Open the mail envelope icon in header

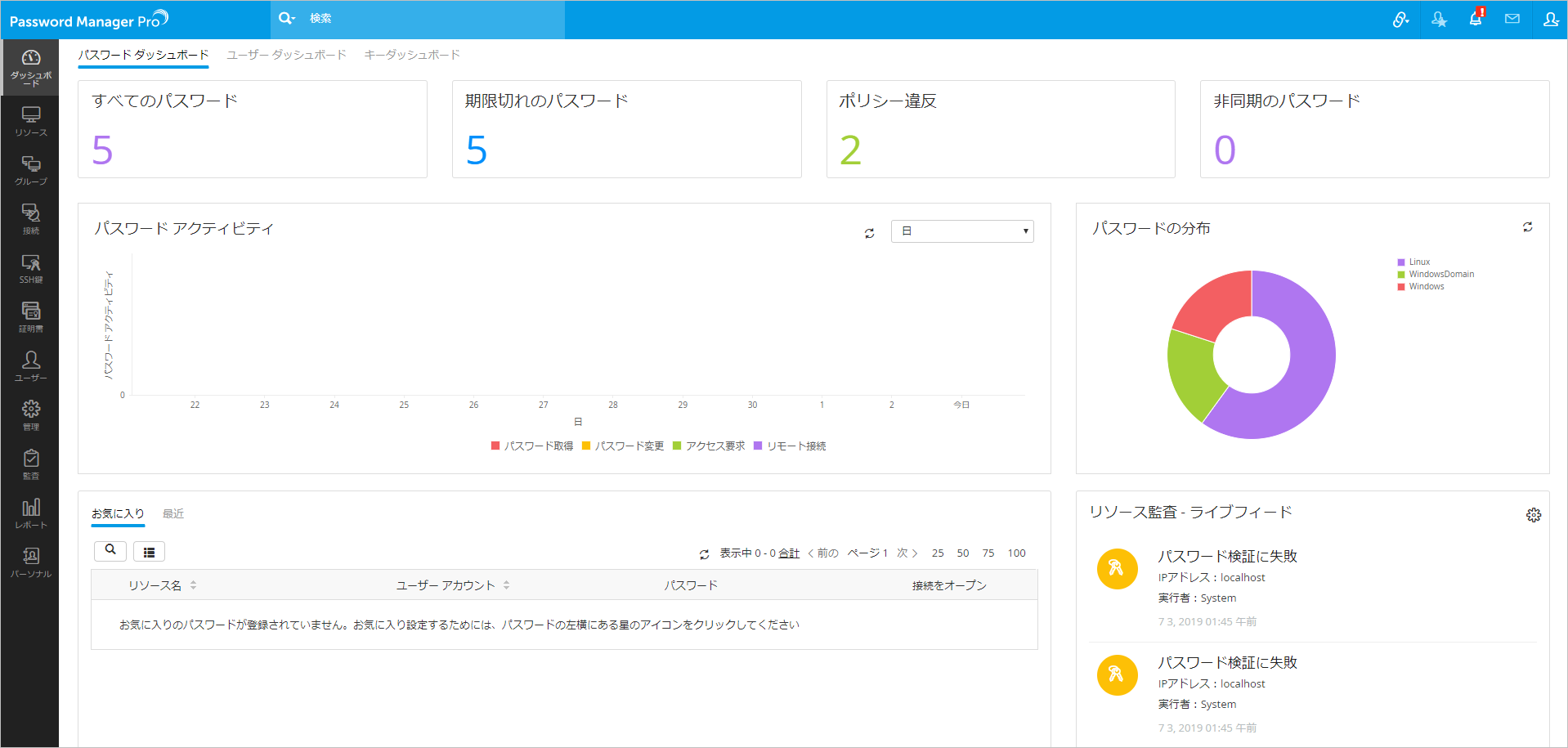[x=1512, y=19]
